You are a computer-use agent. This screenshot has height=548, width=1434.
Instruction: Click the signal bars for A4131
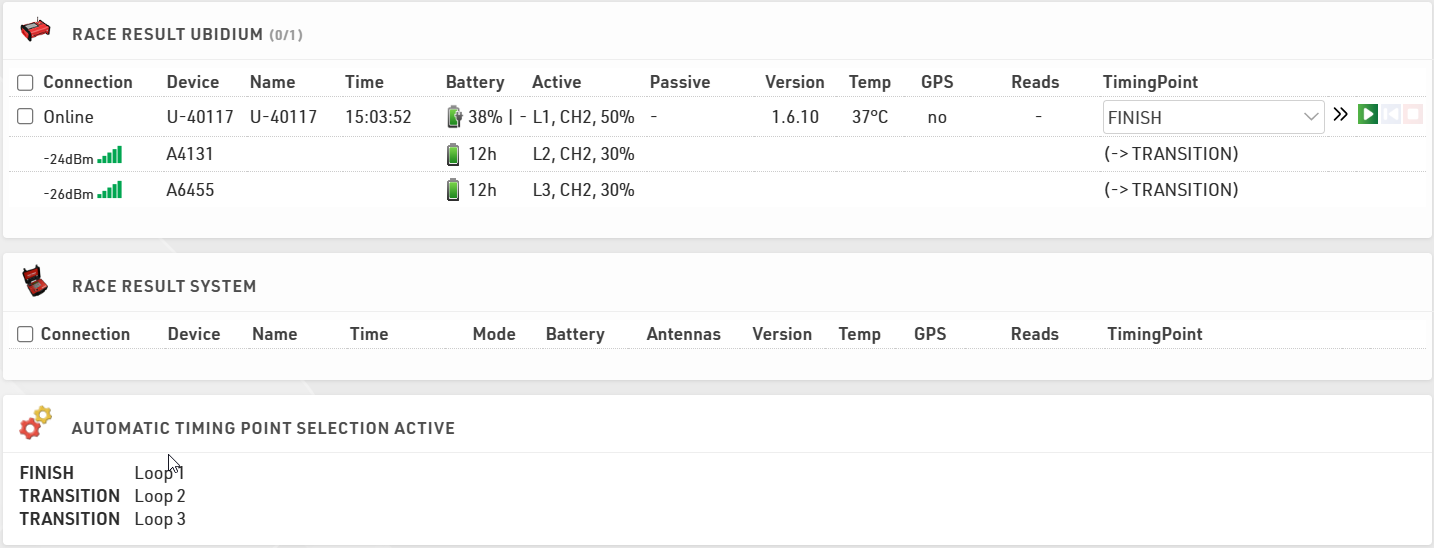pos(110,155)
